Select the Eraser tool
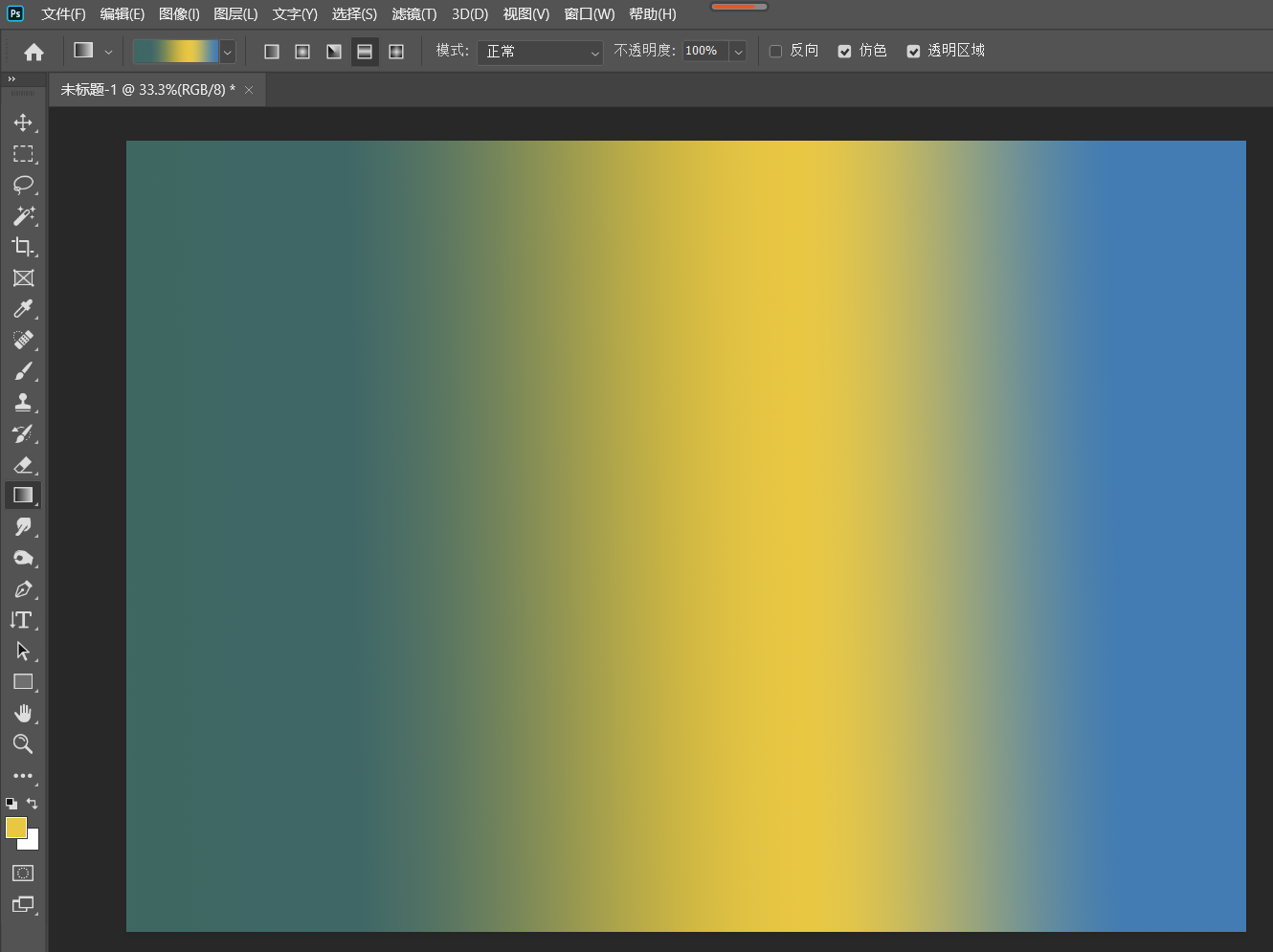The image size is (1273, 952). [23, 464]
